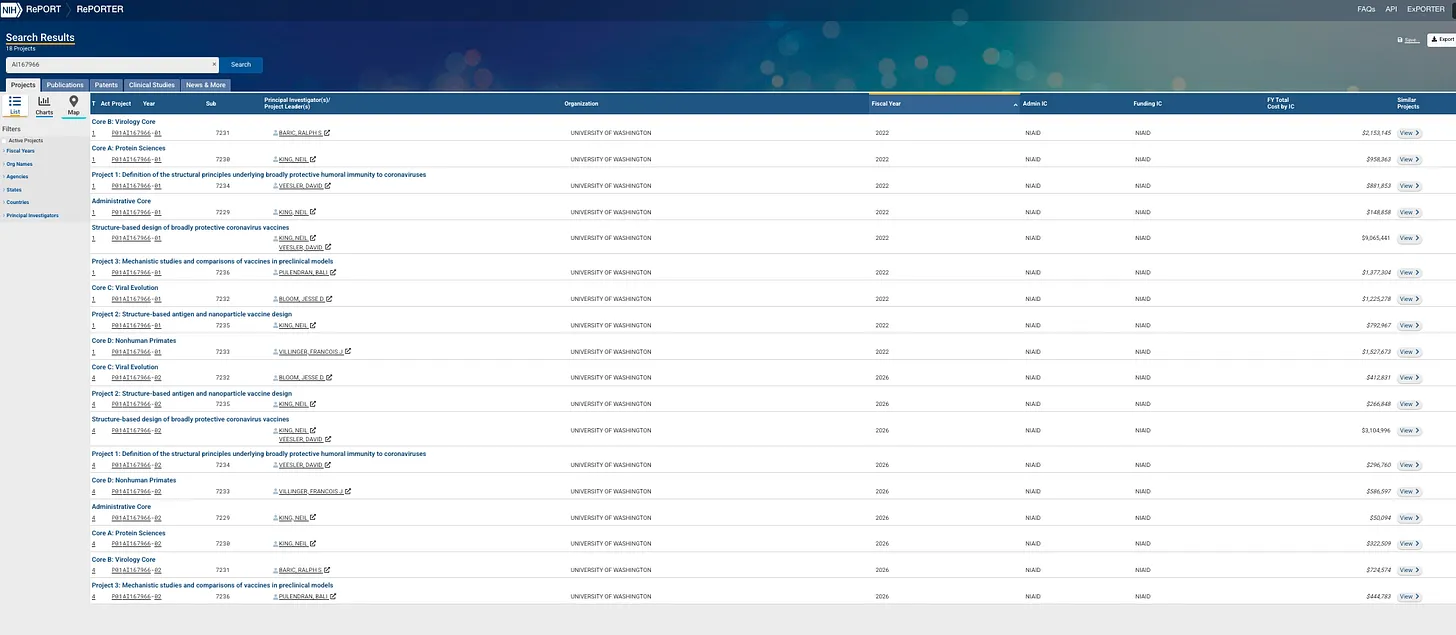Tick the Active Projects filter checkbox
Screen dimensions: 1456x635
tap(4, 141)
